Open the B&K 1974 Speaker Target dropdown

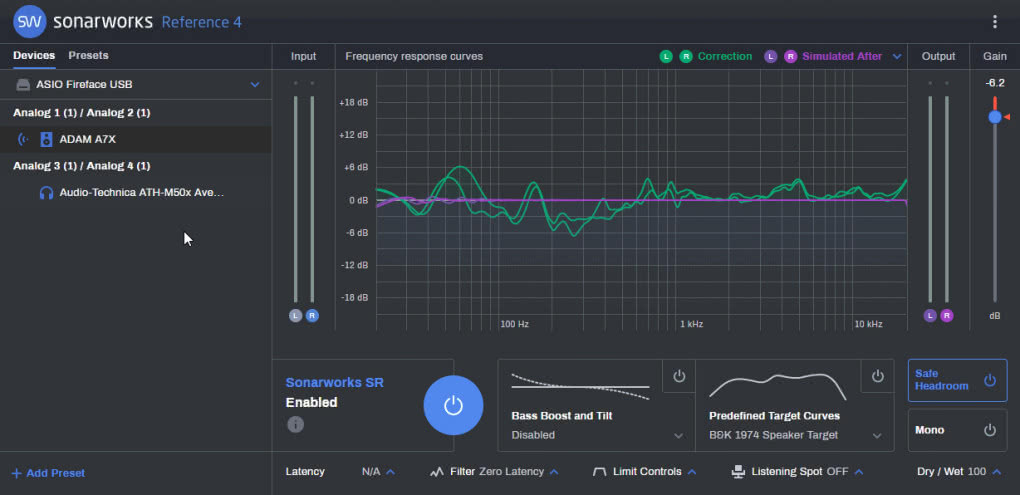point(877,436)
